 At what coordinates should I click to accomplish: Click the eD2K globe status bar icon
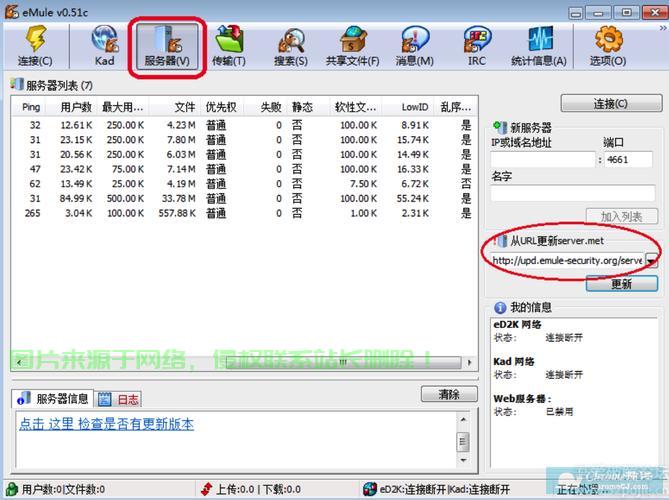[370, 489]
